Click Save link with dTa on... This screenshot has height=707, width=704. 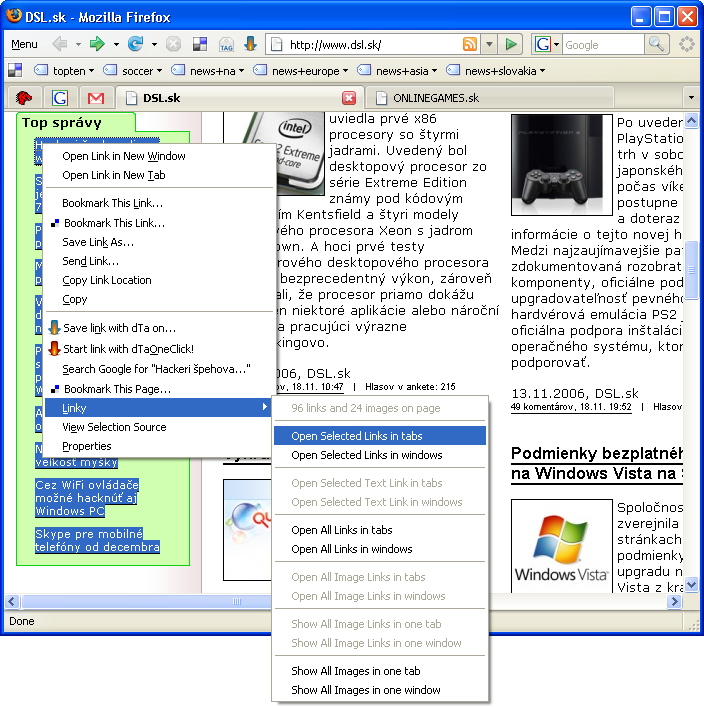pyautogui.click(x=159, y=328)
